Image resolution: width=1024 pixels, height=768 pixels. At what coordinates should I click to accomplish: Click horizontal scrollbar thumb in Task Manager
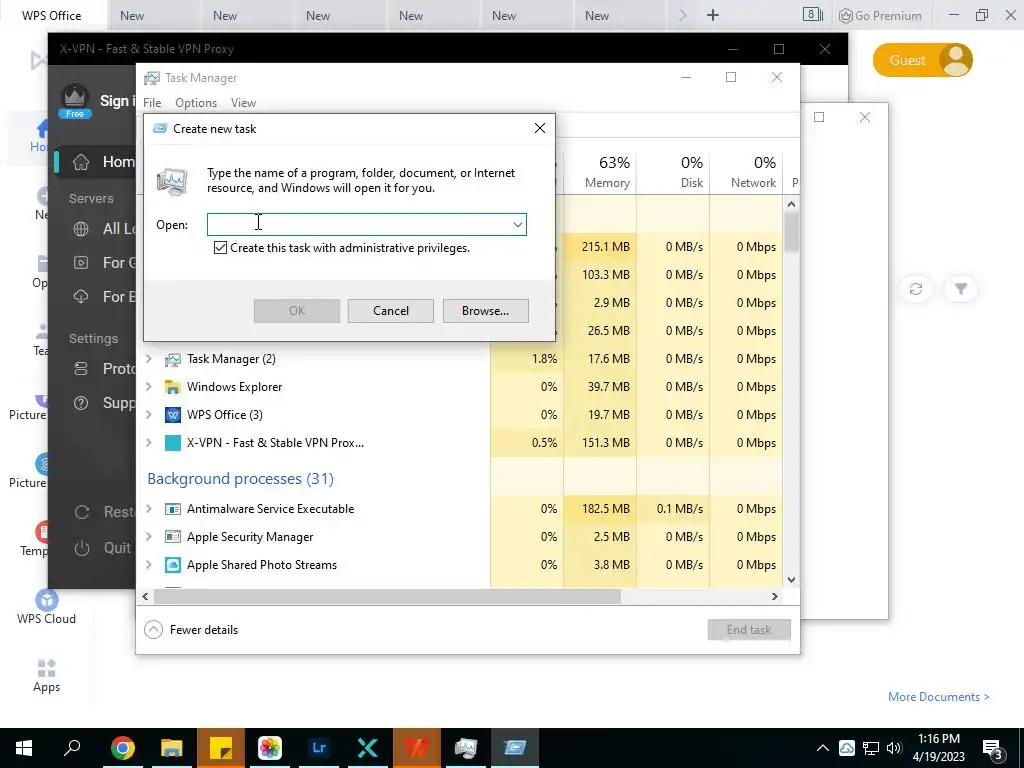coord(387,596)
